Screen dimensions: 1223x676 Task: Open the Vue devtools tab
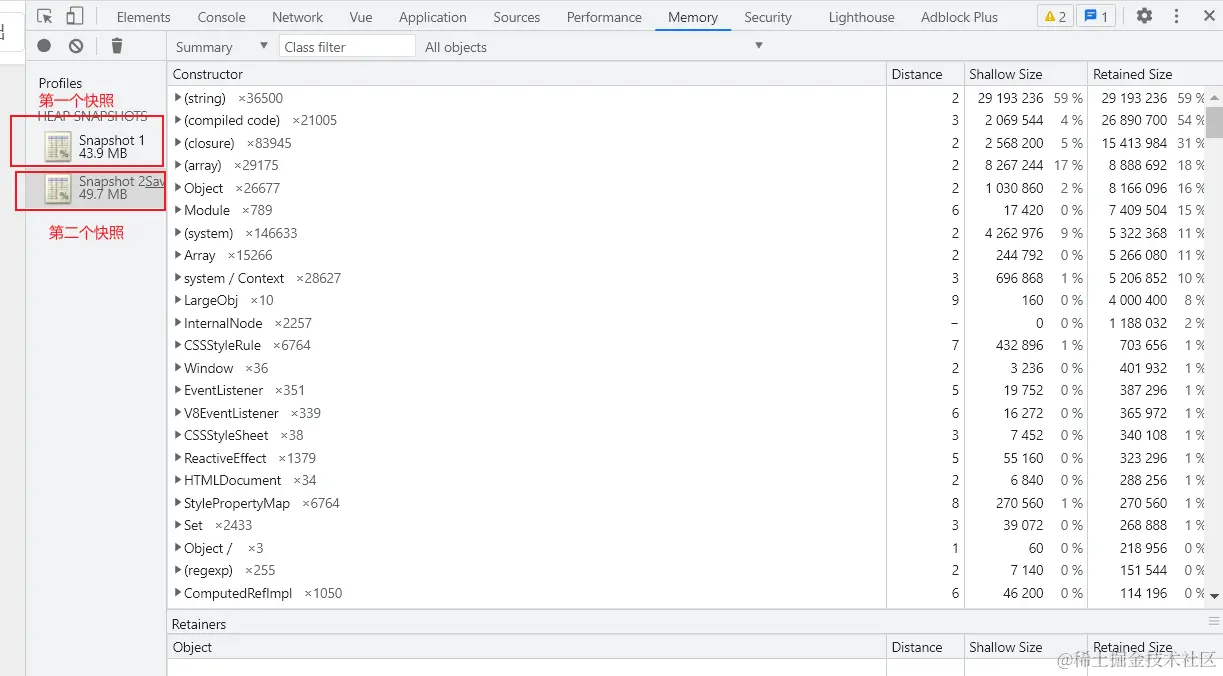point(361,17)
